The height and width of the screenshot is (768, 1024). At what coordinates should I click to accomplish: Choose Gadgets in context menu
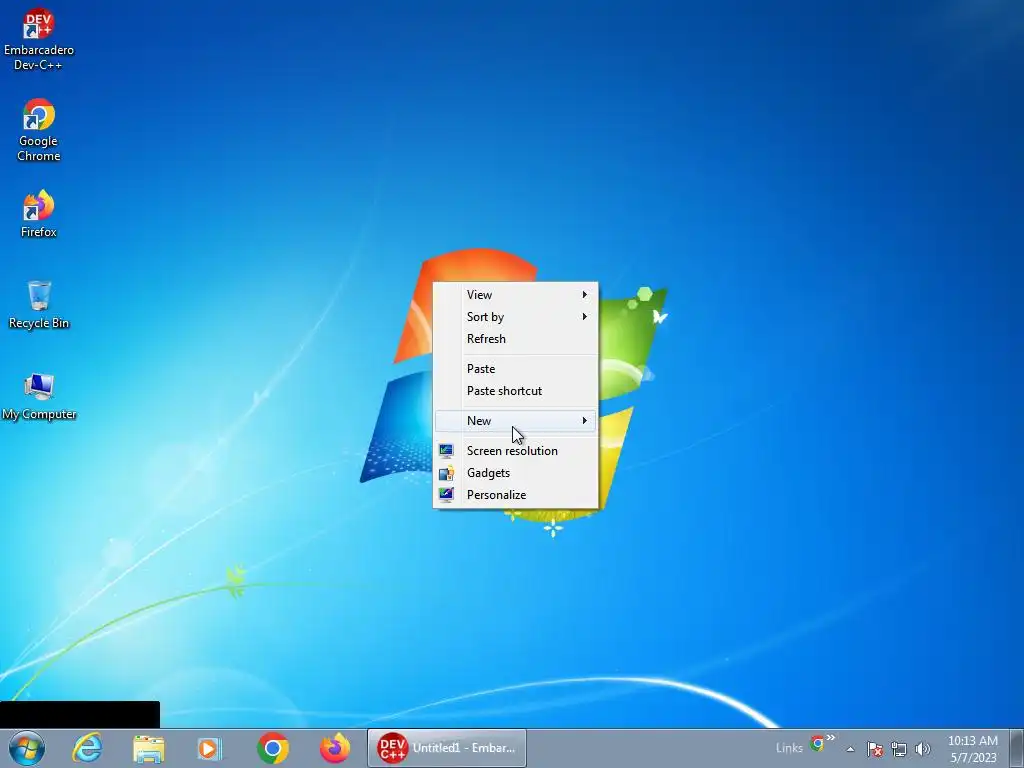point(515,473)
